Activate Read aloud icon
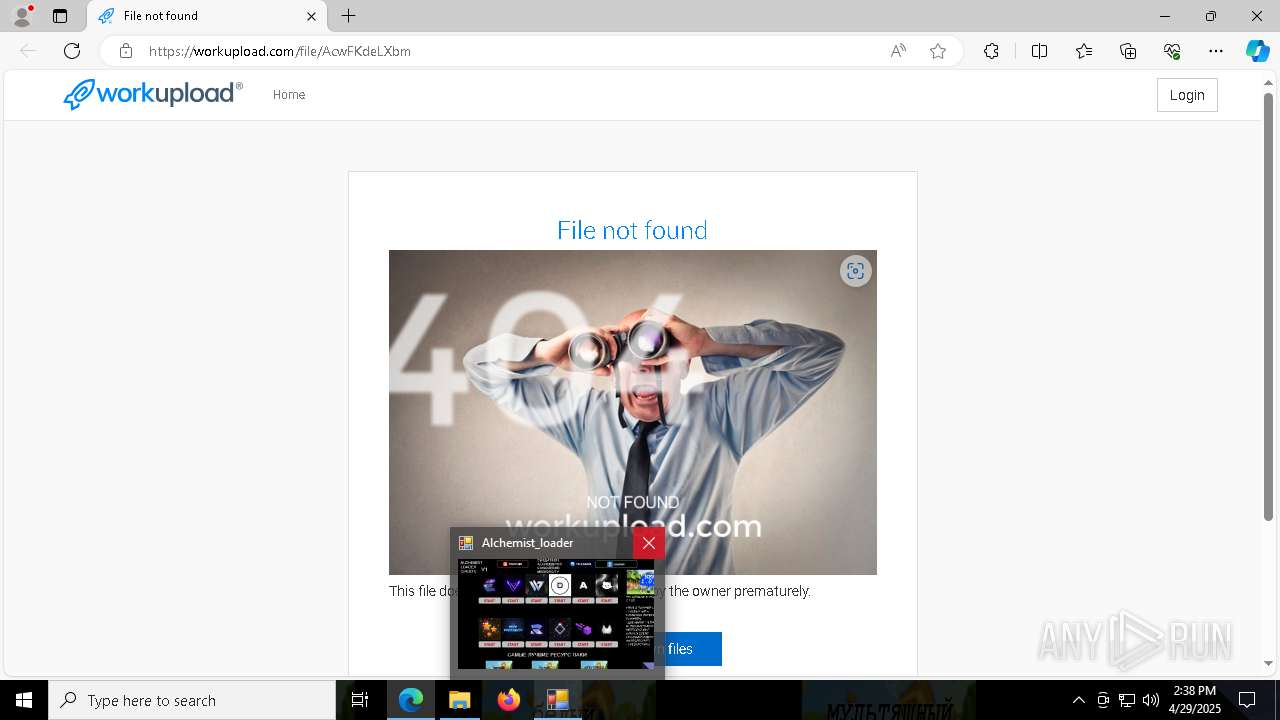 898,51
